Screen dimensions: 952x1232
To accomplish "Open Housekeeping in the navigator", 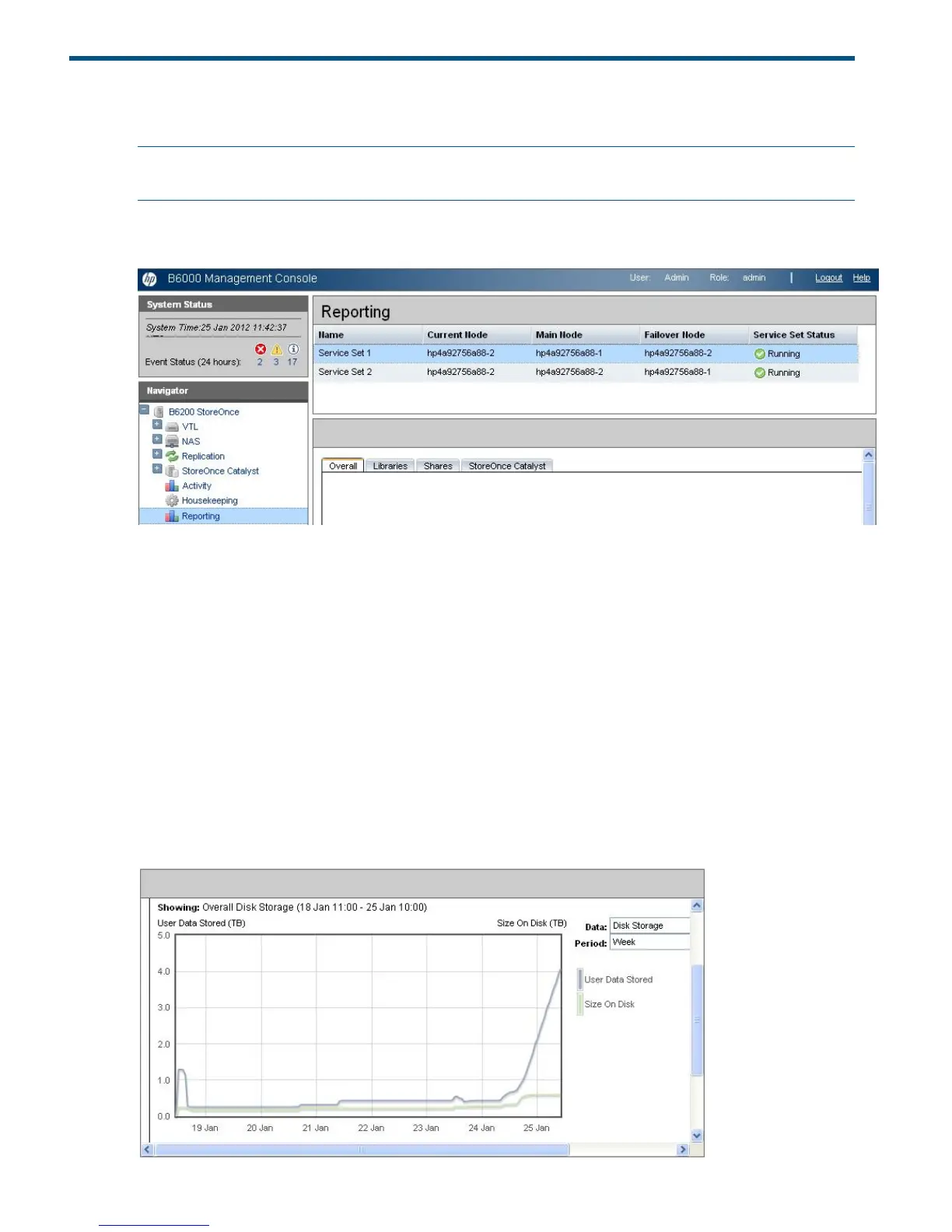I will [210, 501].
